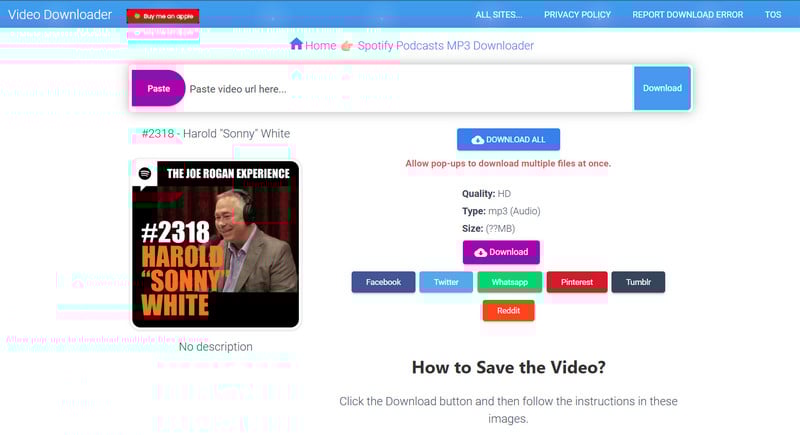The height and width of the screenshot is (435, 800).
Task: Click the Home house icon
Action: 296,44
